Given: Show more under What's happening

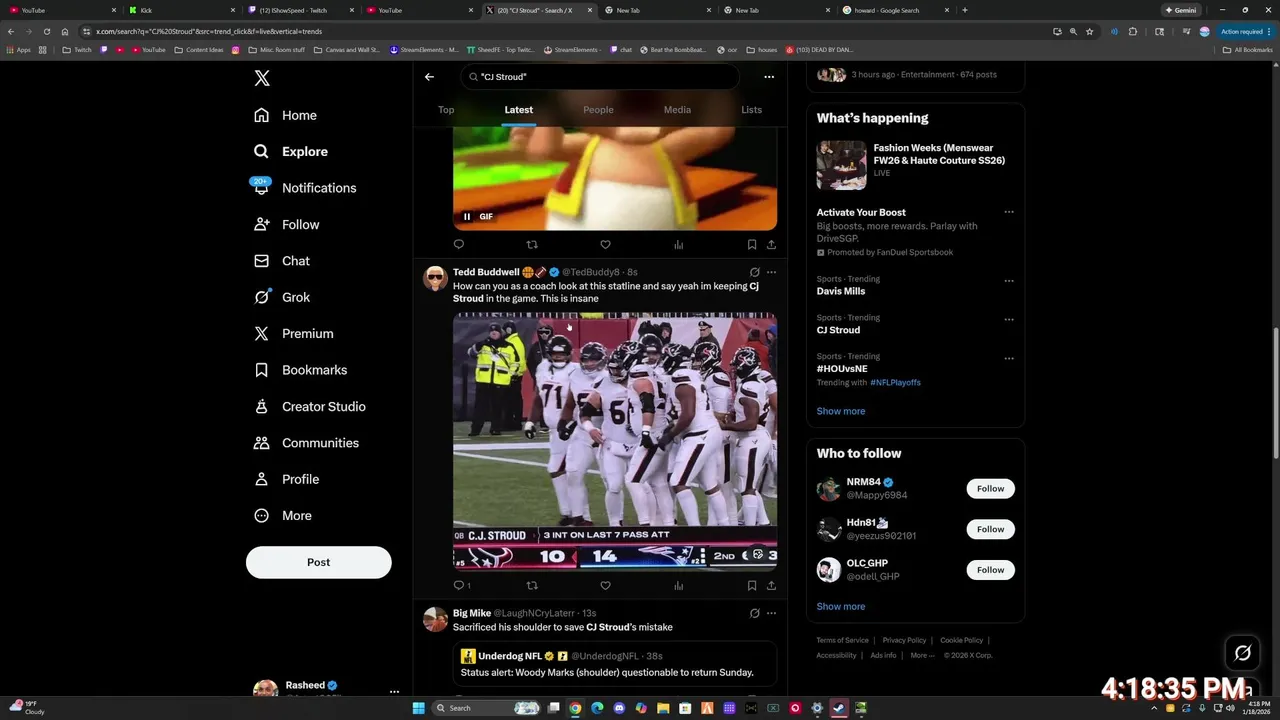Looking at the screenshot, I should [x=841, y=411].
